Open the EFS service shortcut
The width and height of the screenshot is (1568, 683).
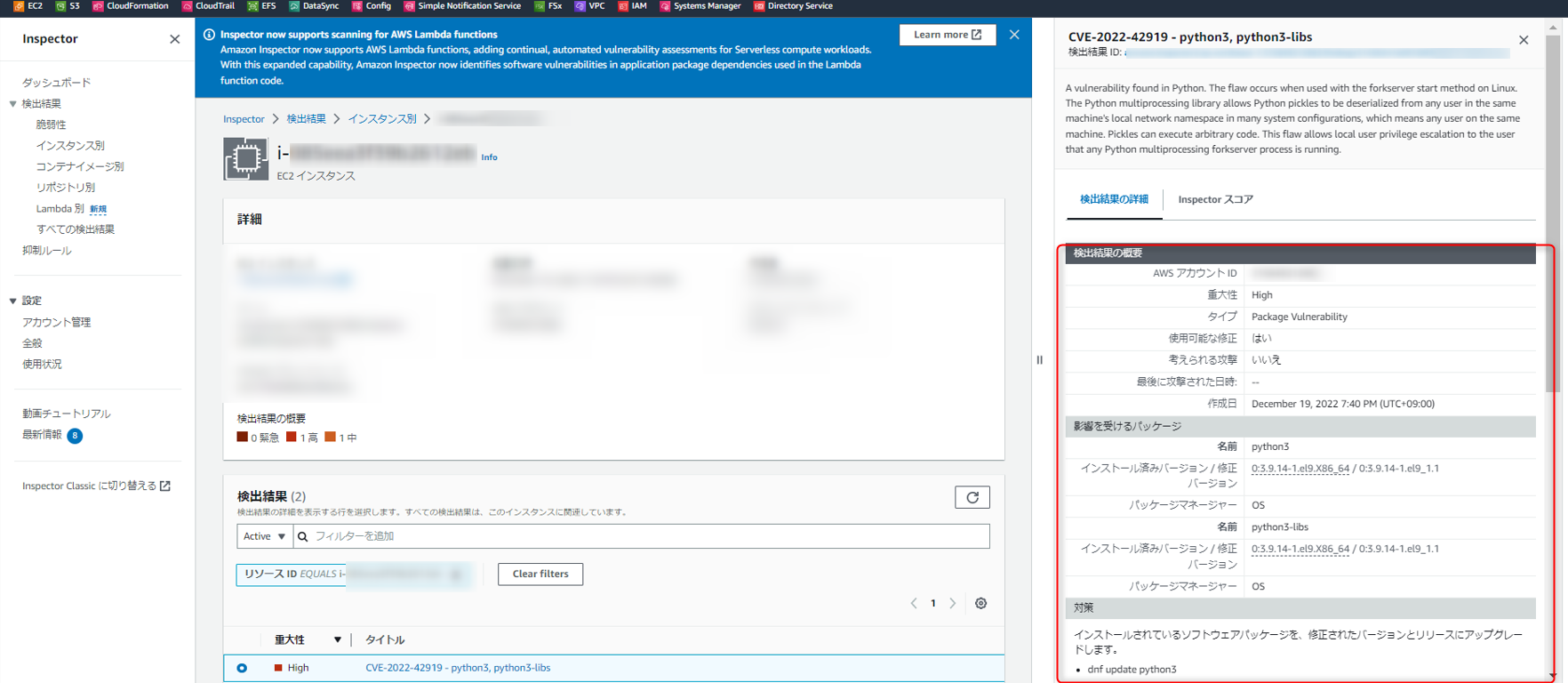(261, 6)
